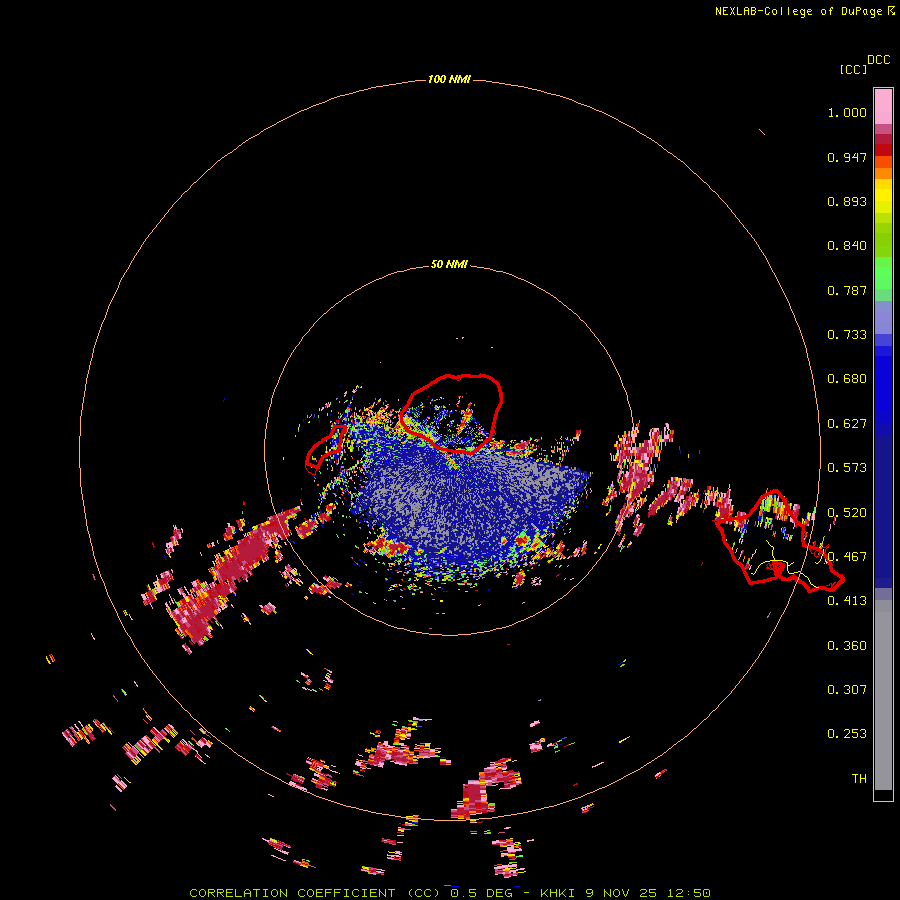Click the 0.573 scale value
This screenshot has height=900, width=900.
point(847,468)
